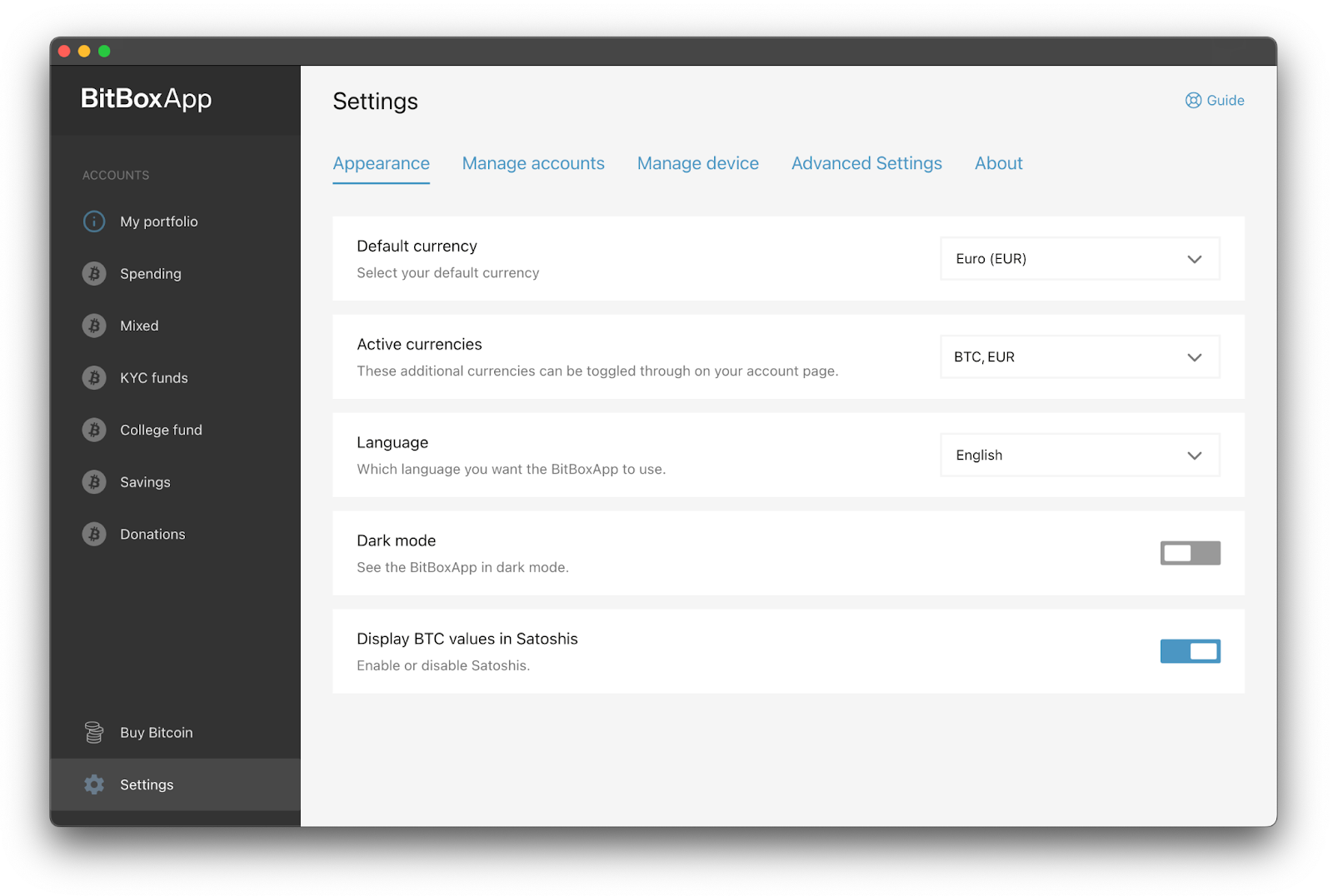The image size is (1333, 896).
Task: Click the Bitcoin icon beside KYC funds
Action: pyautogui.click(x=94, y=378)
